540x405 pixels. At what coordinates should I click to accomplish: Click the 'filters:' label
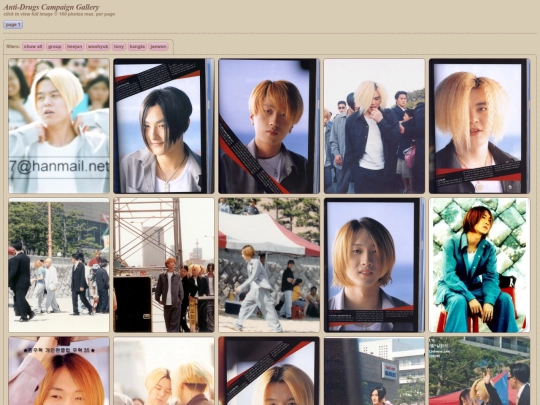(13, 46)
